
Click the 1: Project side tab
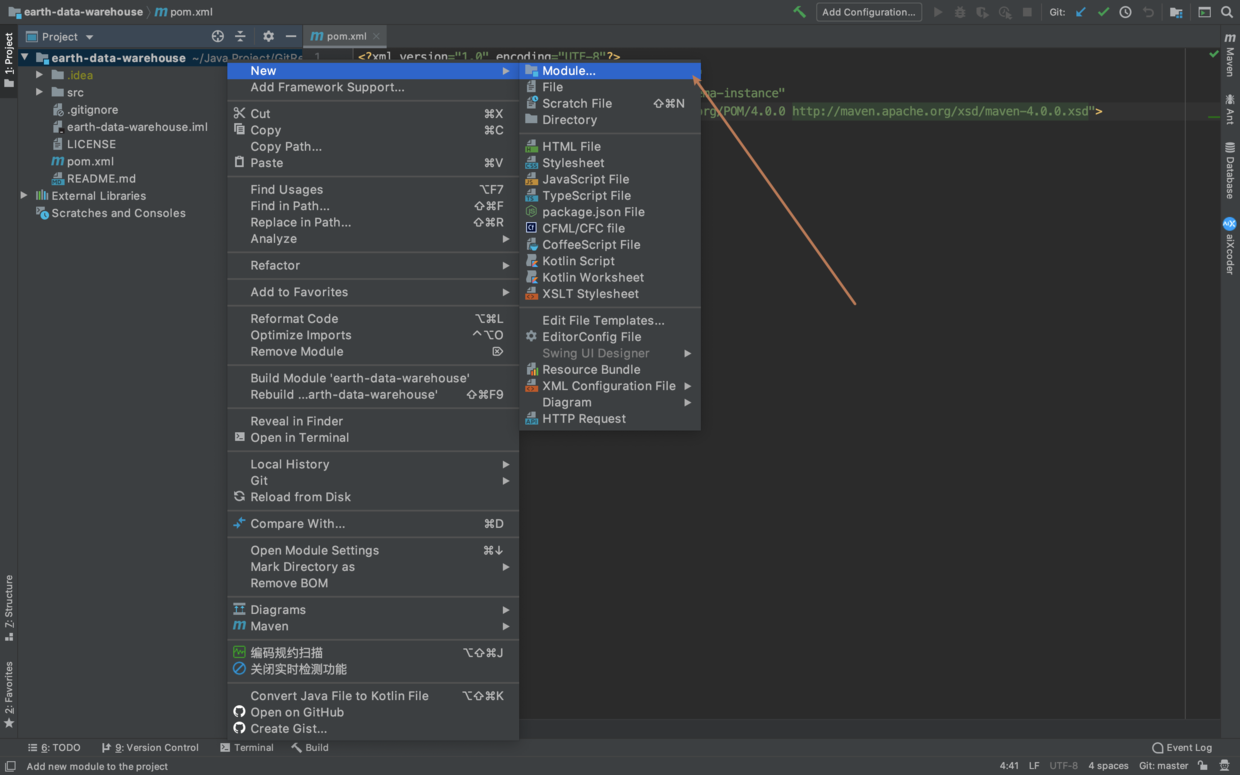click(x=9, y=61)
